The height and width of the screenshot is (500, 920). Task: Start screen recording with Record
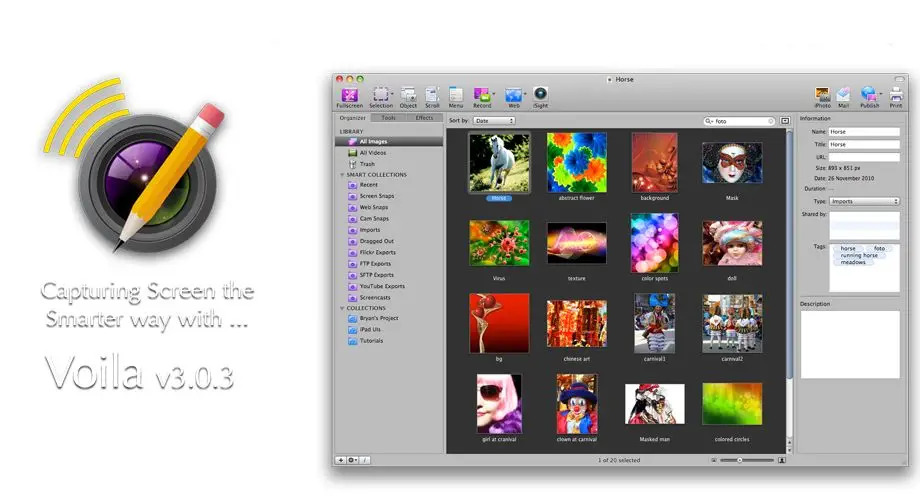pyautogui.click(x=482, y=97)
